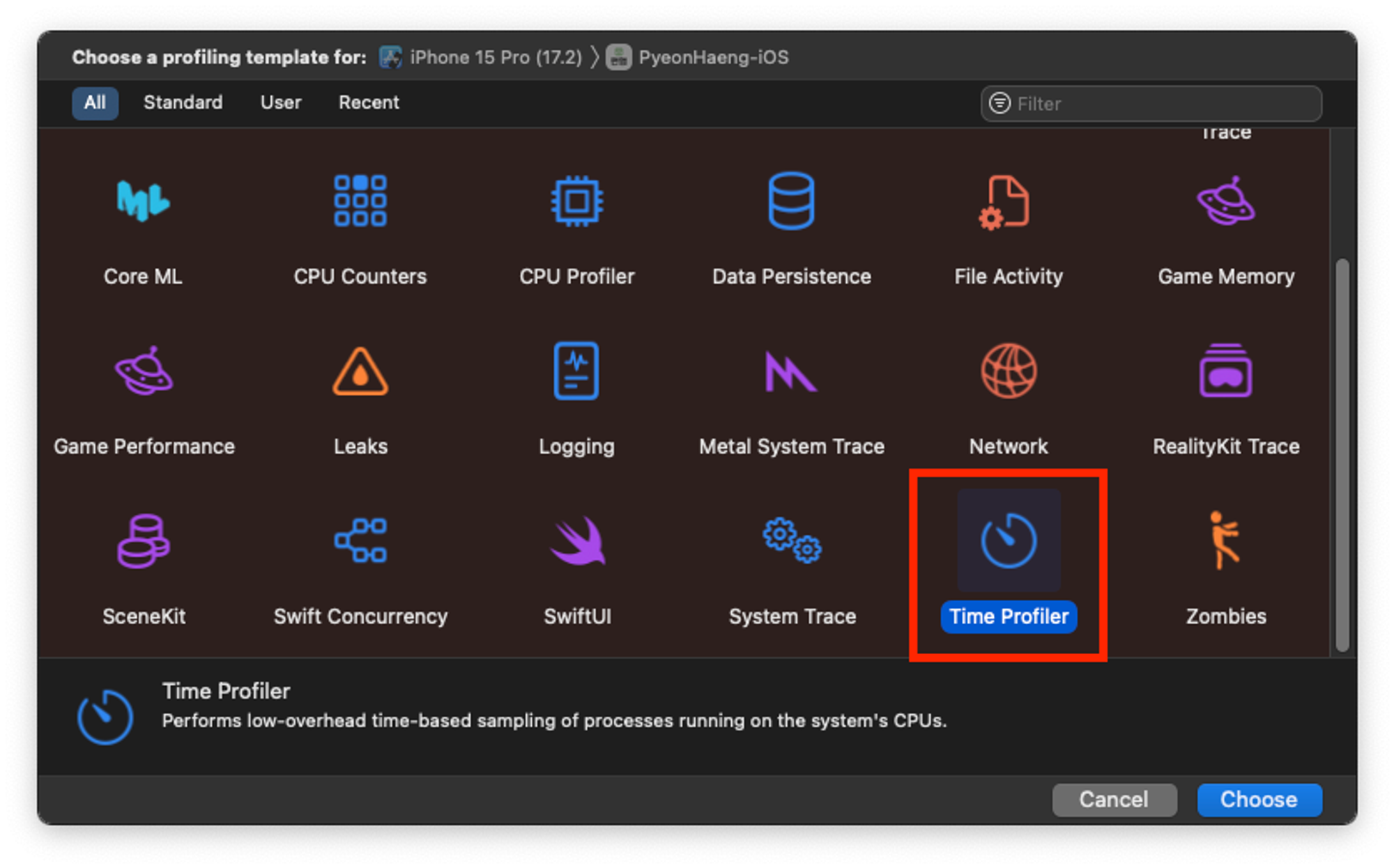Click the Metal System Trace label
The height and width of the screenshot is (868, 1394).
[791, 447]
